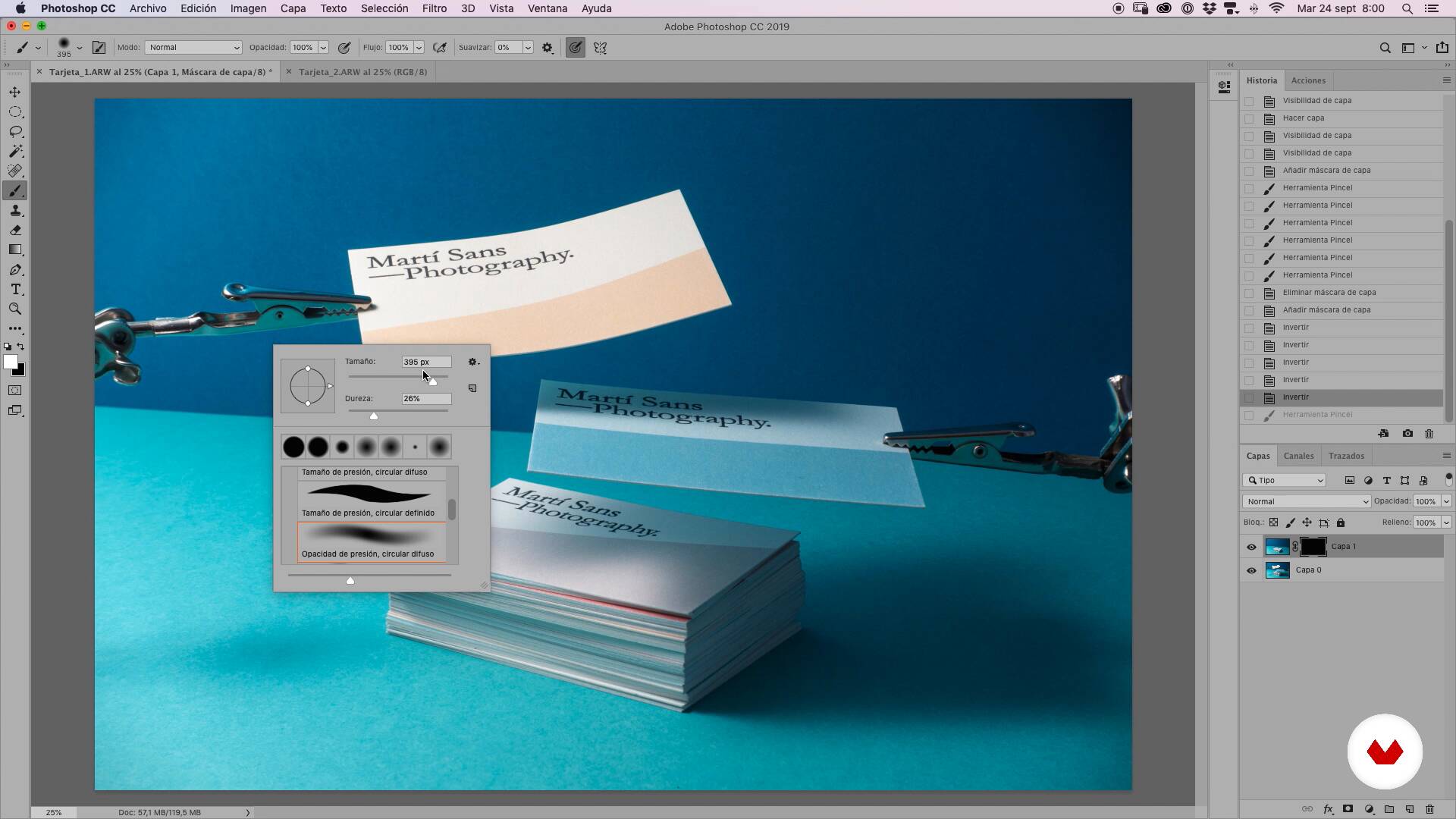
Task: Swap the foreground and background colors
Action: pyautogui.click(x=20, y=347)
